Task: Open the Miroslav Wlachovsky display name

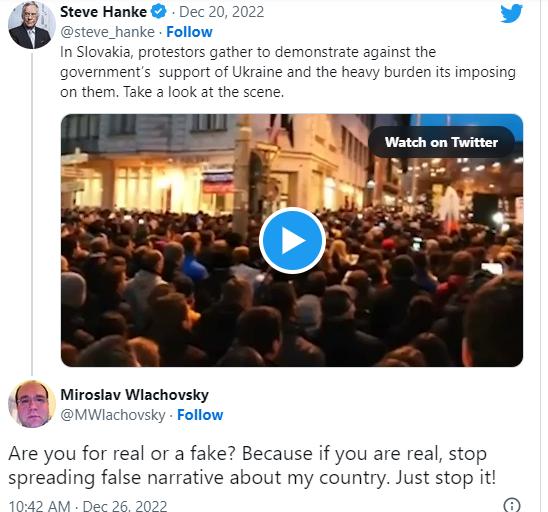Action: (135, 395)
